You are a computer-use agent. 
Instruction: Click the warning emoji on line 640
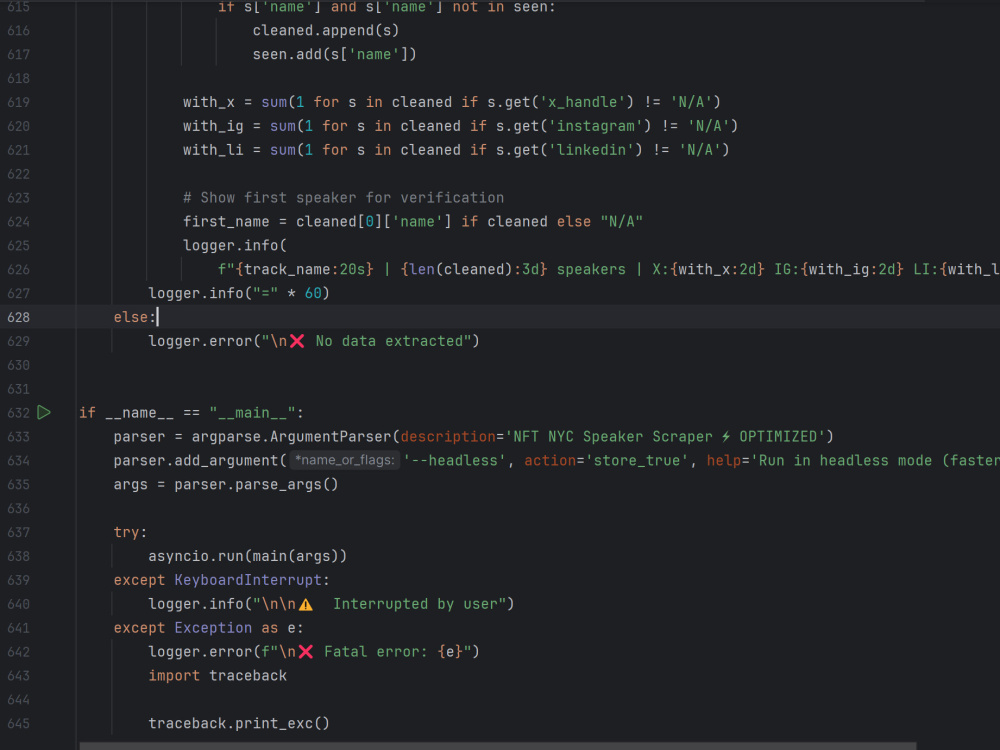pyautogui.click(x=305, y=605)
